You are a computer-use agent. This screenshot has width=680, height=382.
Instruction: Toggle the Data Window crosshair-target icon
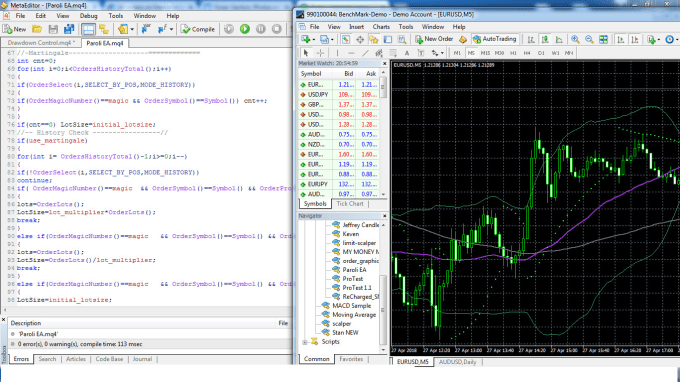[360, 39]
